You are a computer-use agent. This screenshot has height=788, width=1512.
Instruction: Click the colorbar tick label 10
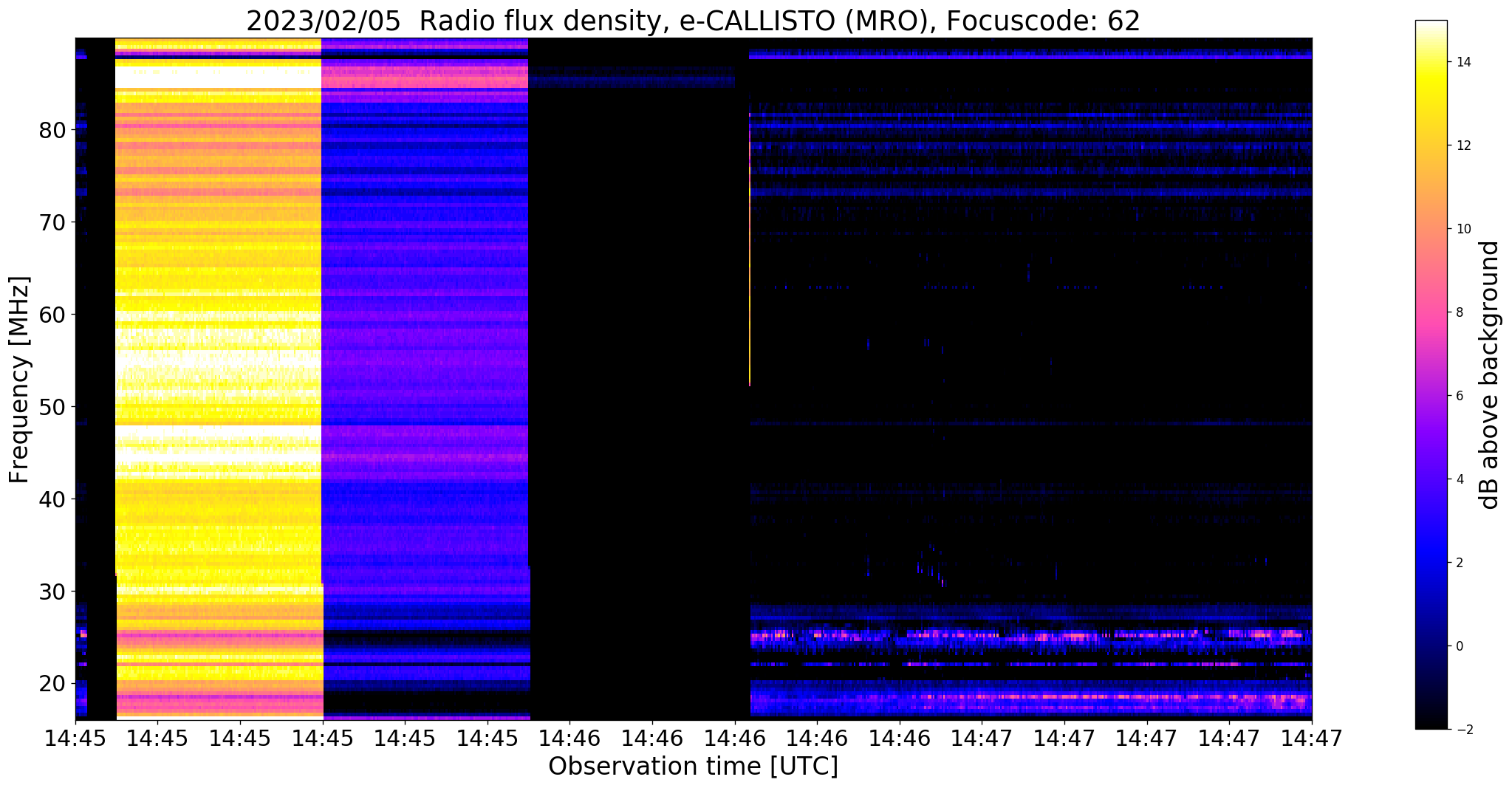point(1462,229)
